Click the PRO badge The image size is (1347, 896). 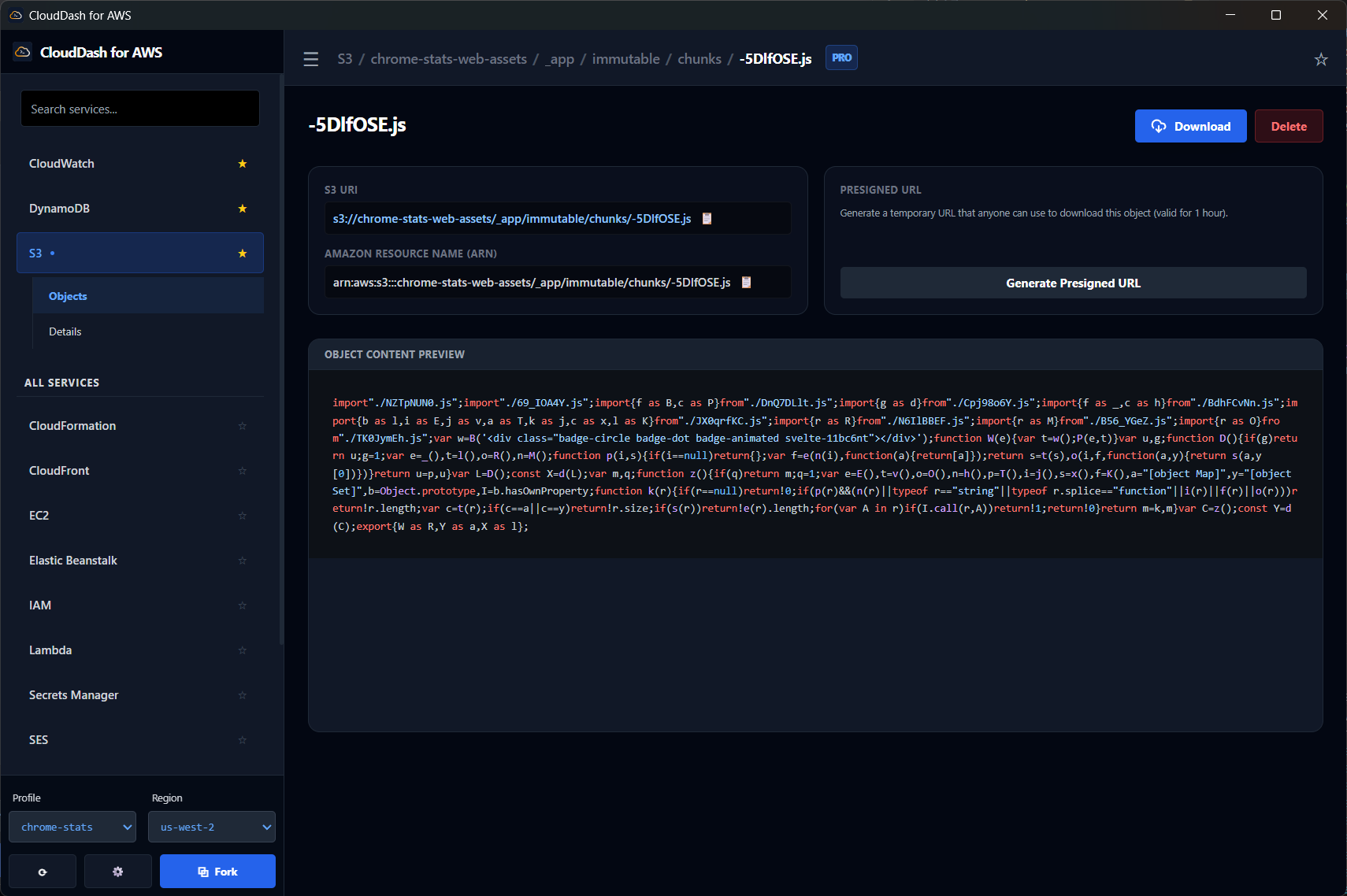coord(841,57)
